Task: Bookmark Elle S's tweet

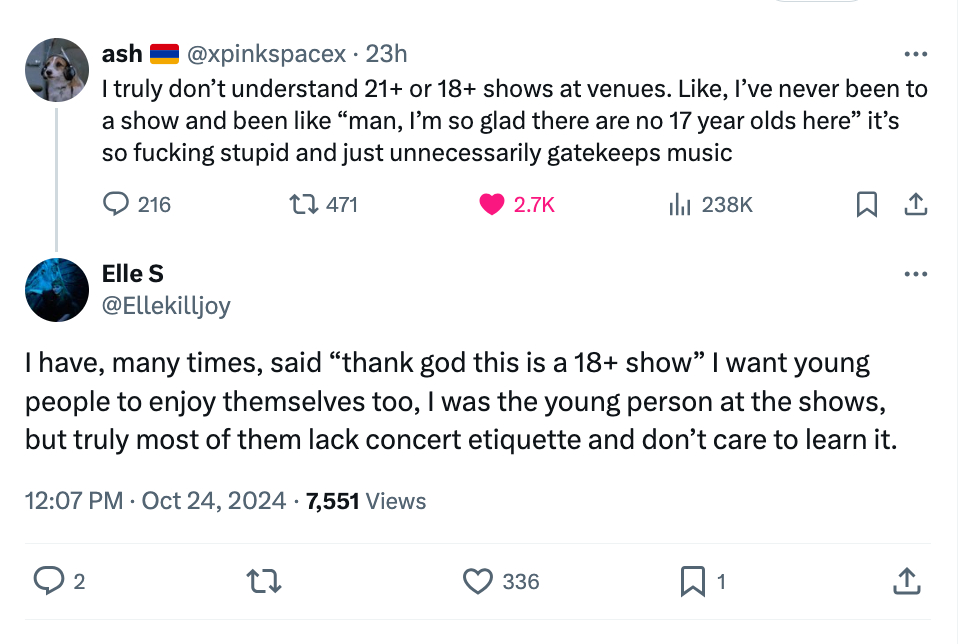Action: (692, 580)
